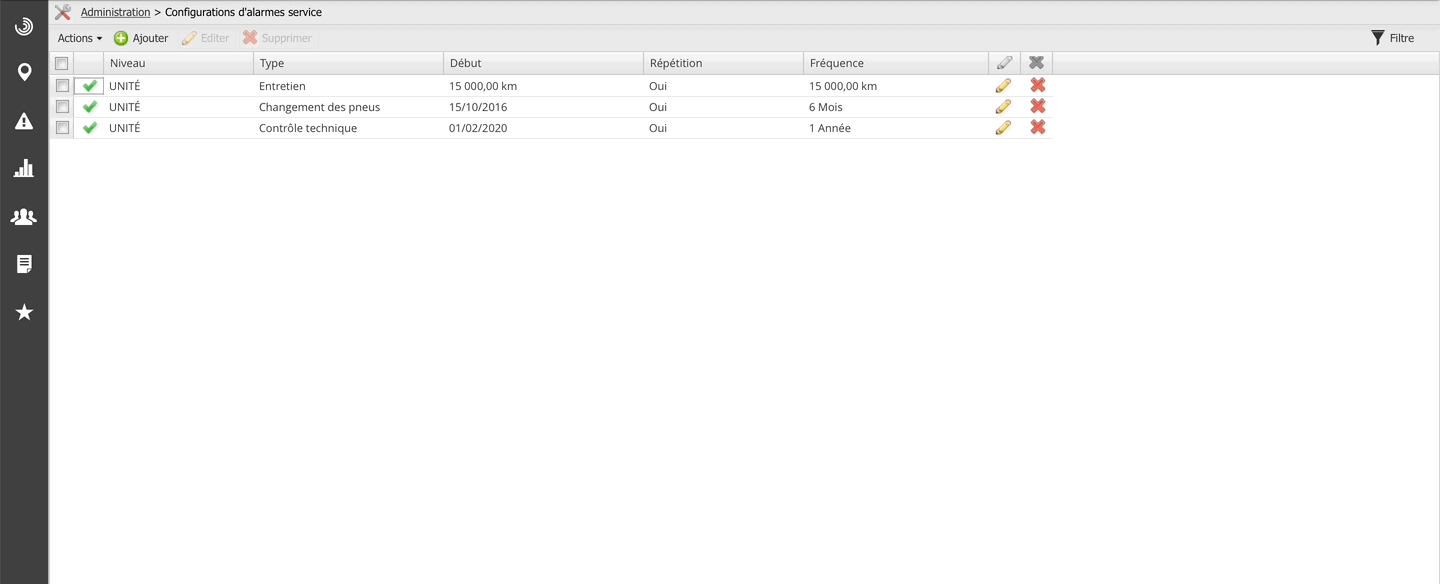Click the 15/10/2016 start date cell

pyautogui.click(x=543, y=107)
